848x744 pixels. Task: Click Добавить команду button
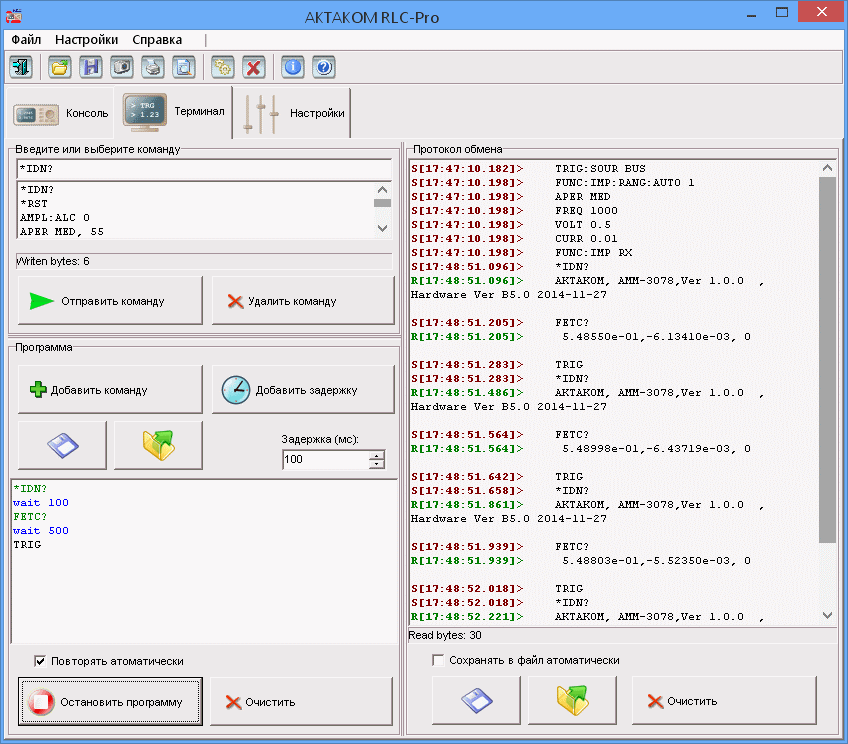[x=110, y=390]
